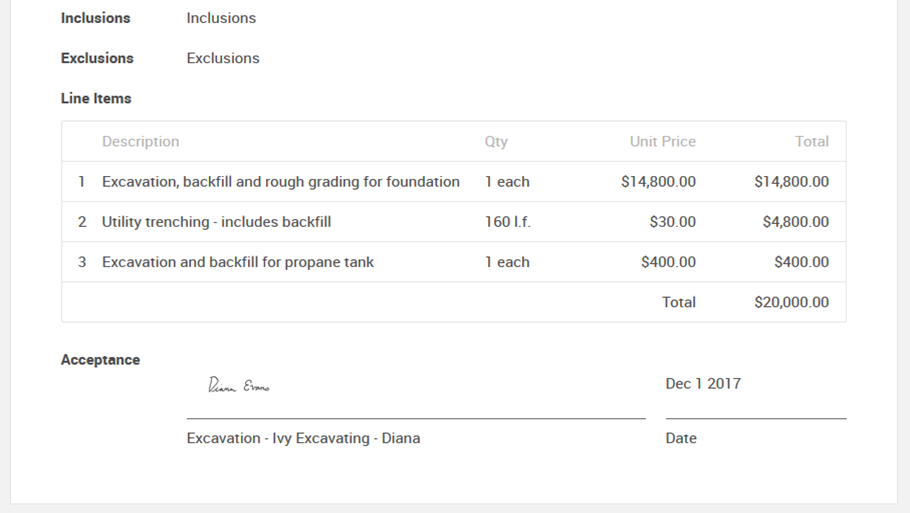Click the $20,000.00 grand total amount
The image size is (910, 513).
click(791, 302)
